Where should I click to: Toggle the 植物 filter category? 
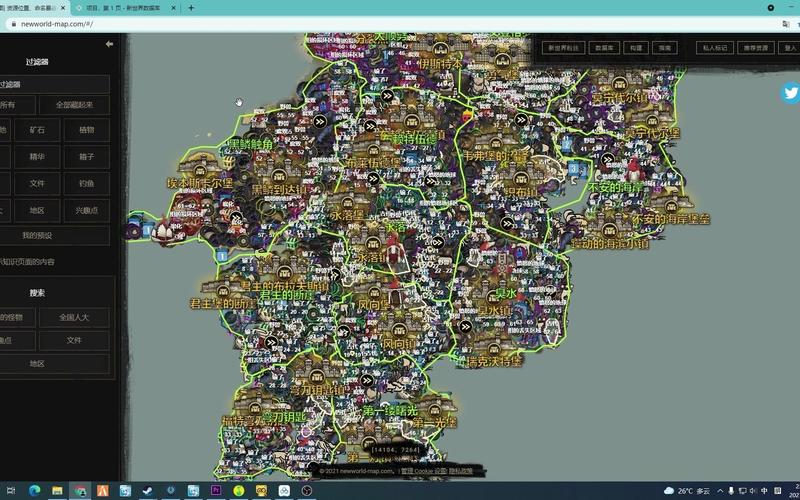click(x=87, y=130)
